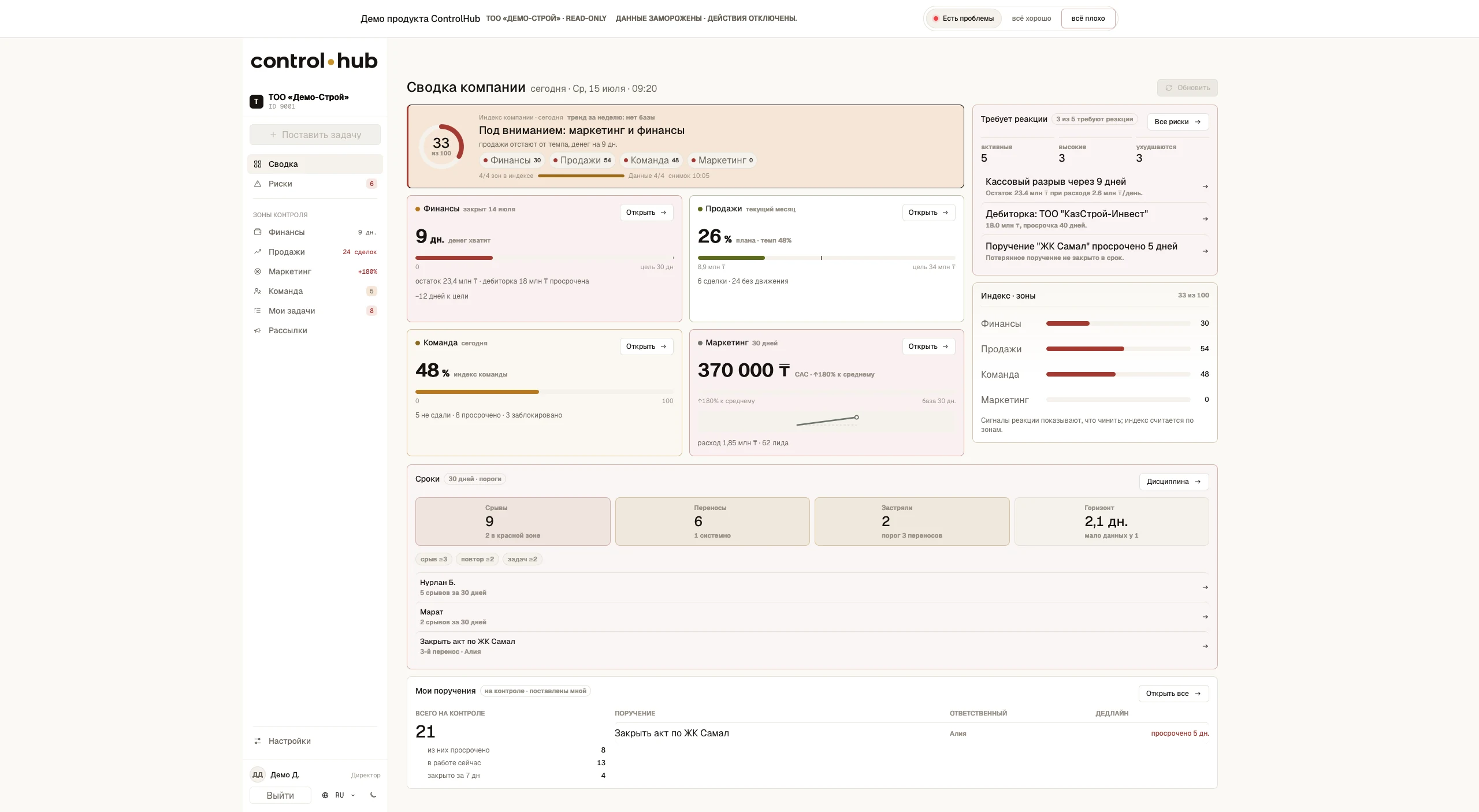Click the Открыть все button
Viewport: 1479px width, 812px height.
click(1173, 694)
